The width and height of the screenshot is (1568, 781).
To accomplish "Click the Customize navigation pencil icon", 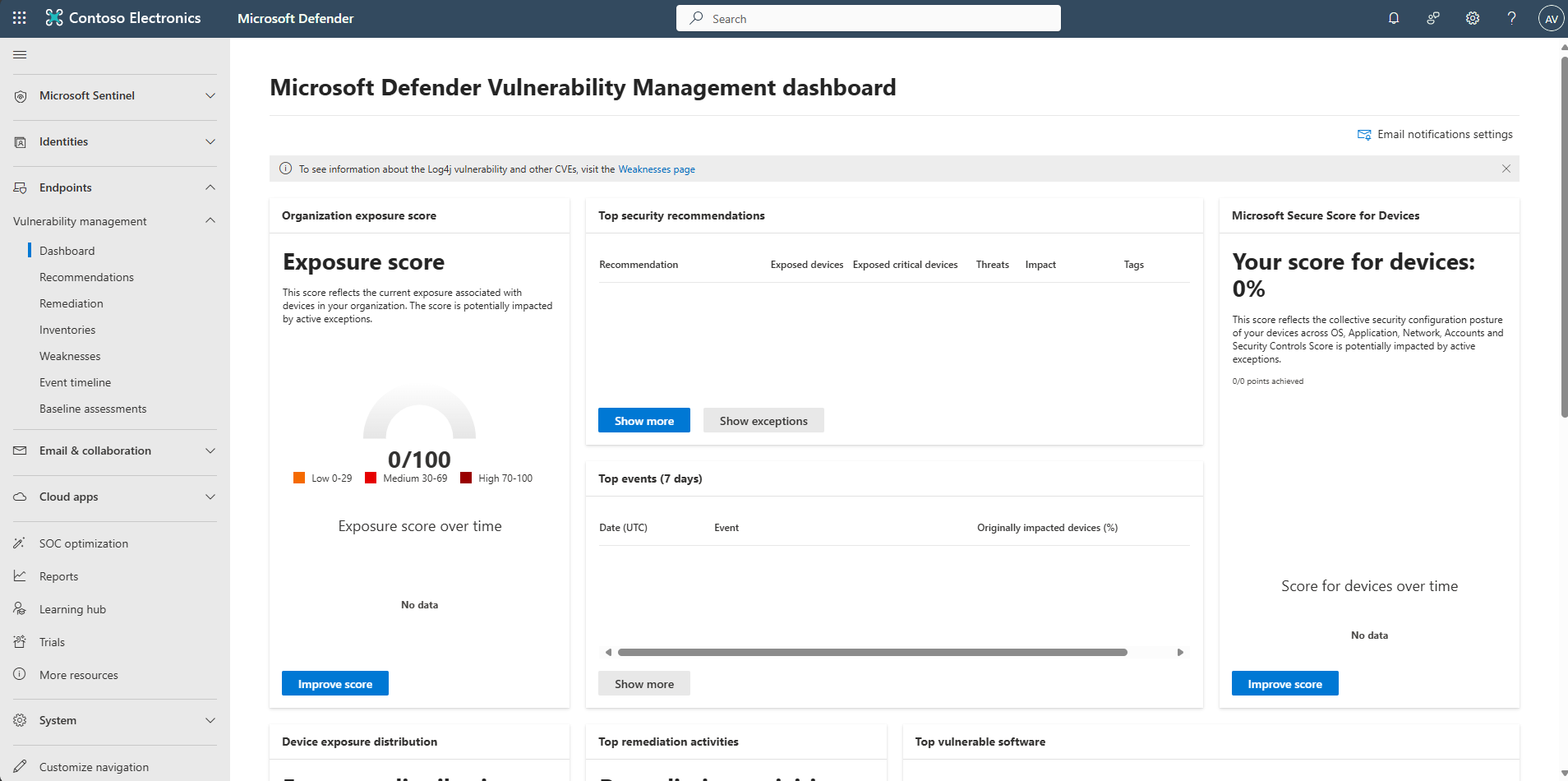I will 20,766.
